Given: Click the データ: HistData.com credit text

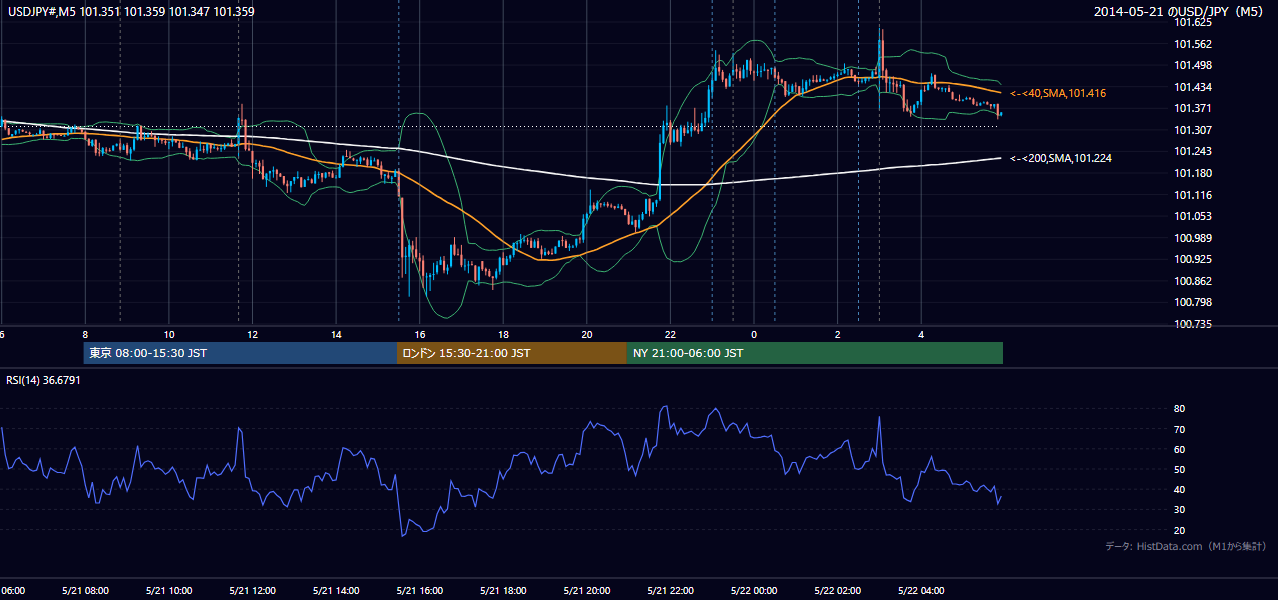Looking at the screenshot, I should 1186,546.
